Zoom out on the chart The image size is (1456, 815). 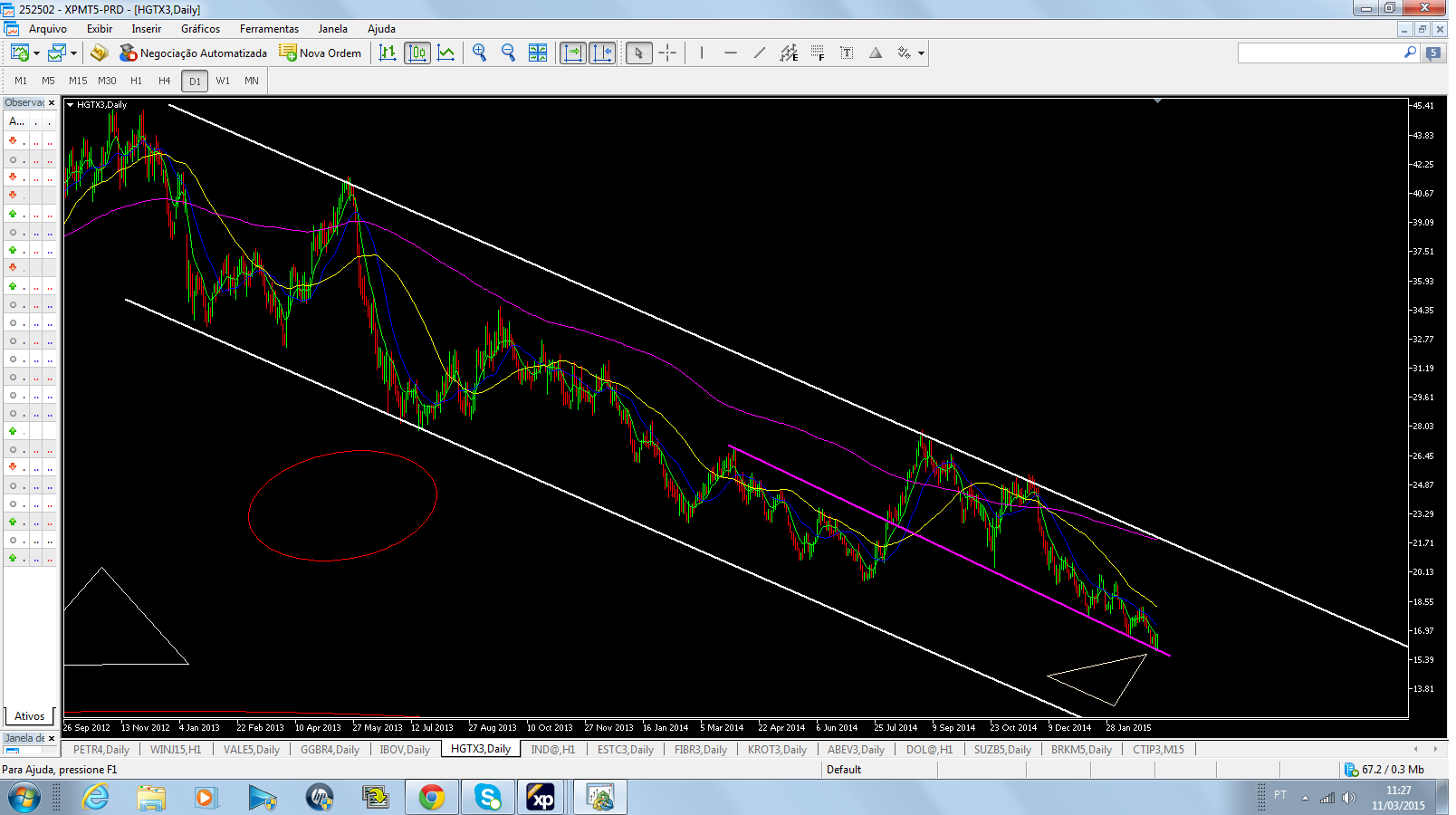[x=509, y=53]
